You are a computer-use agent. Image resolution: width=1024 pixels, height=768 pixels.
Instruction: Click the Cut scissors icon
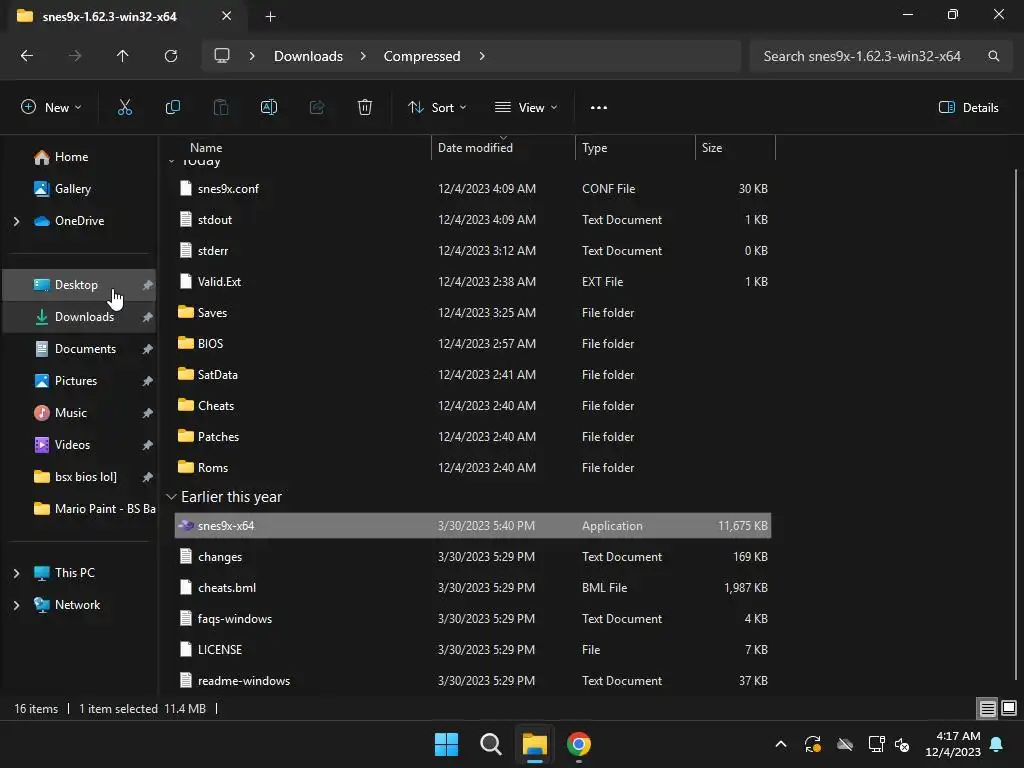tap(125, 108)
